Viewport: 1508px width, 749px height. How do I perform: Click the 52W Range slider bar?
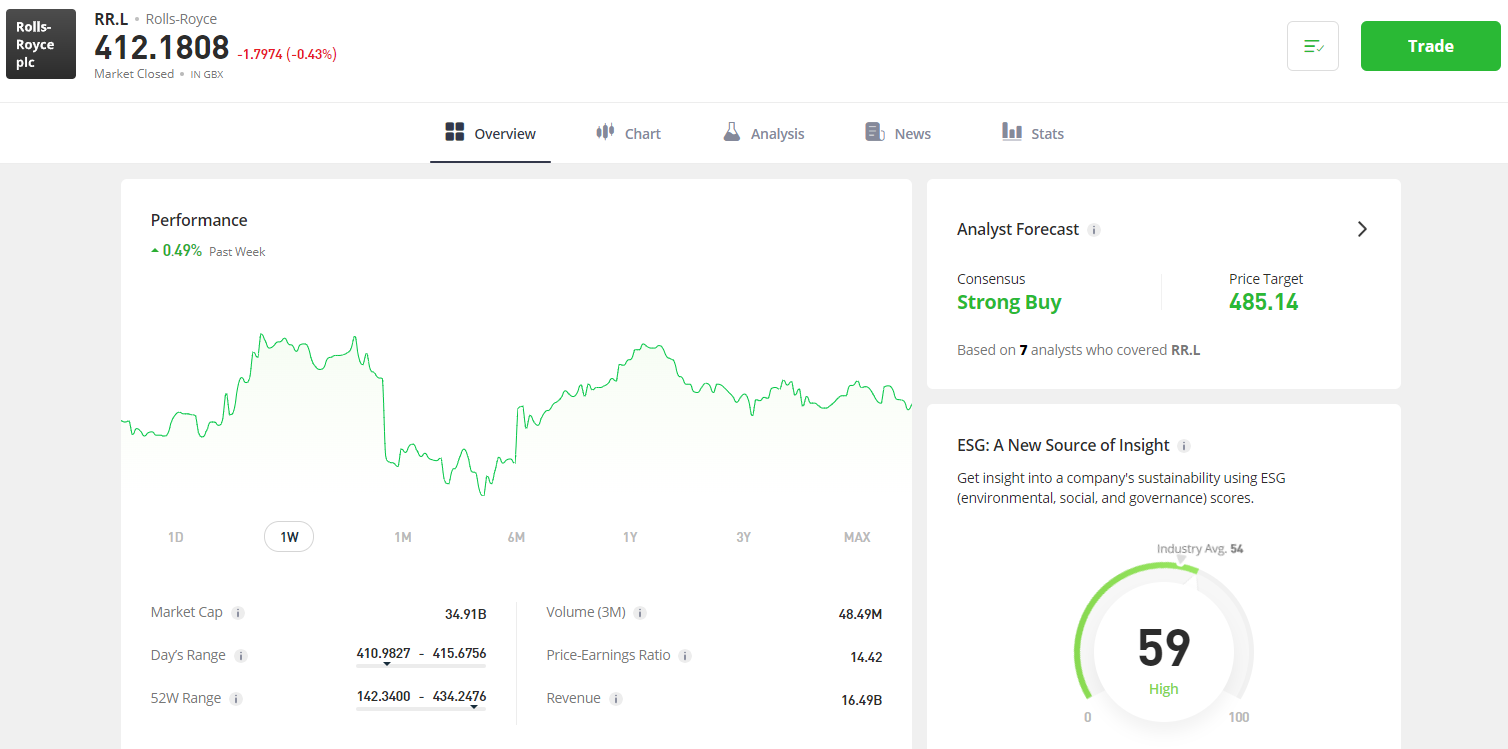421,708
